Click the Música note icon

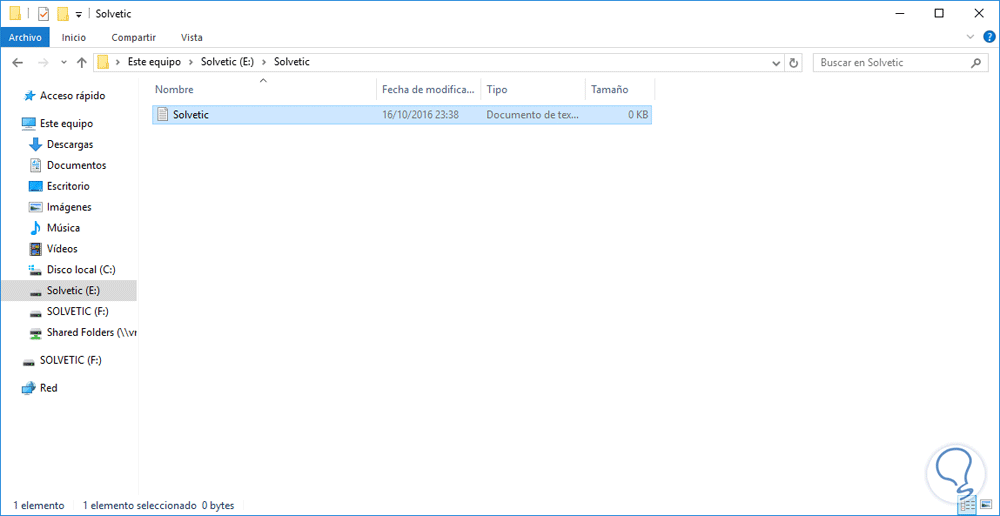36,228
